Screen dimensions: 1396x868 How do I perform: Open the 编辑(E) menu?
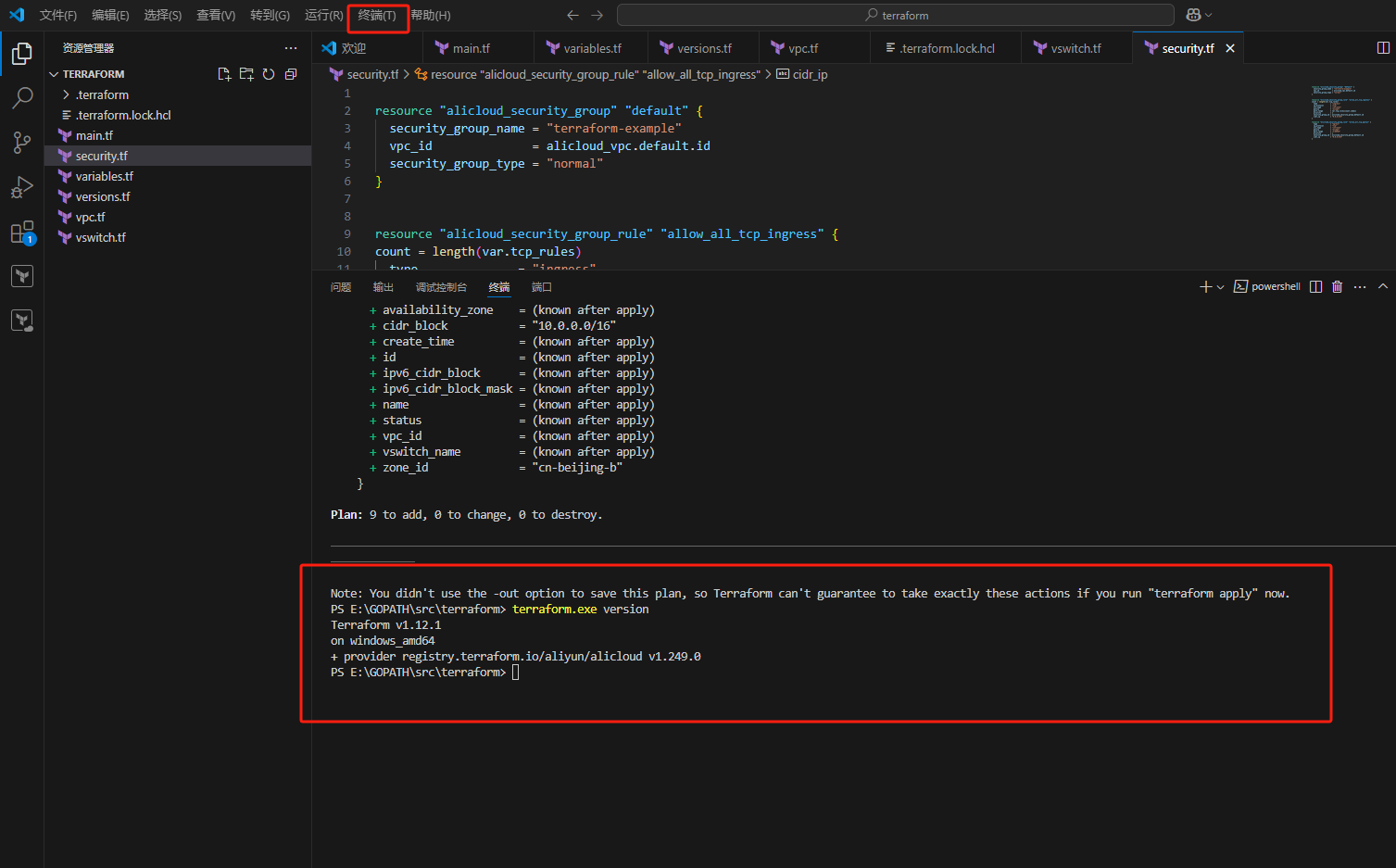(110, 15)
